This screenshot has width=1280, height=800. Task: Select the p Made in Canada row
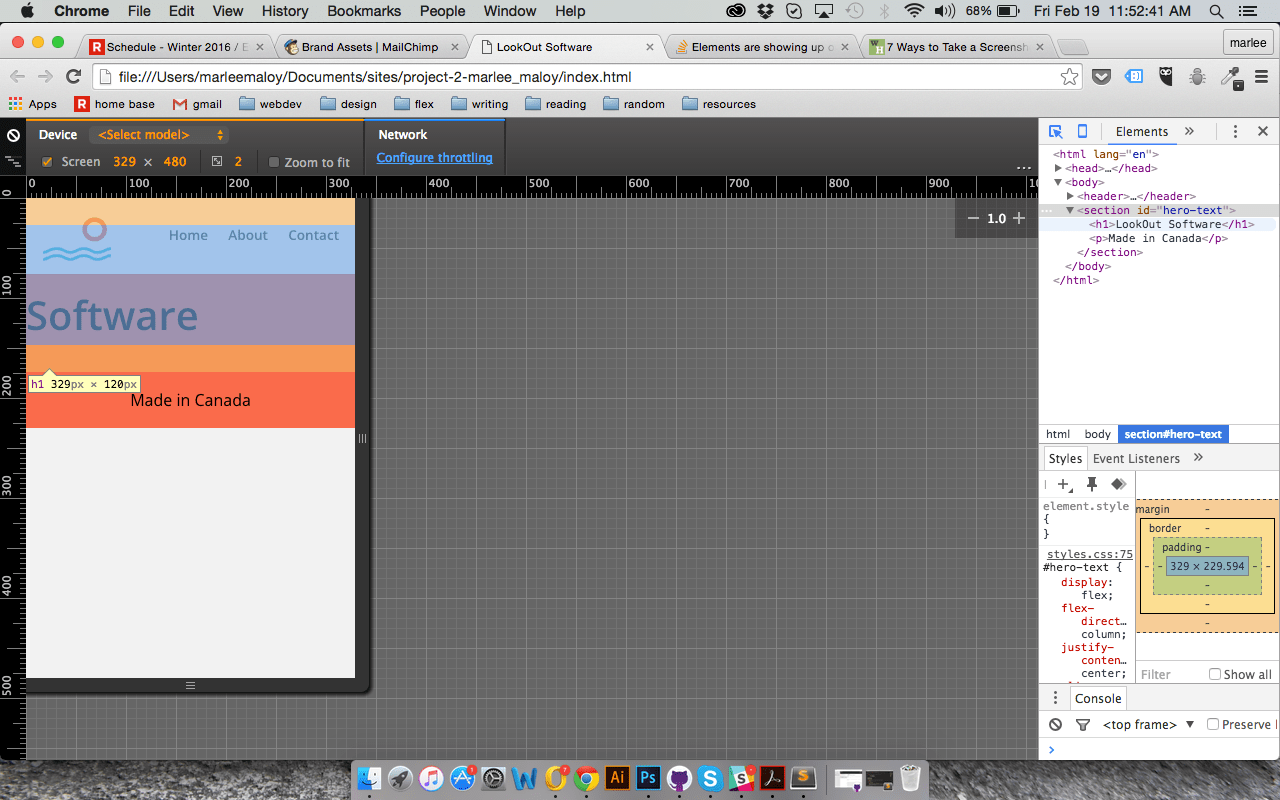1156,238
